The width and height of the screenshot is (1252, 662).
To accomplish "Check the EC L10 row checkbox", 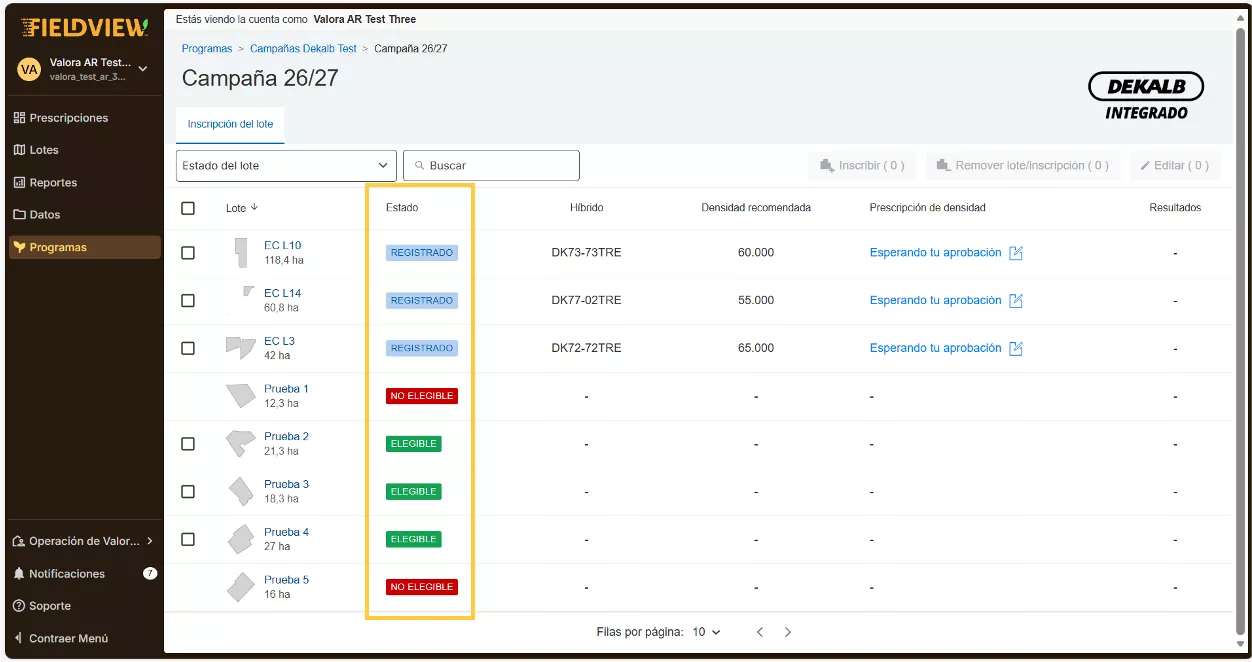I will (x=188, y=253).
